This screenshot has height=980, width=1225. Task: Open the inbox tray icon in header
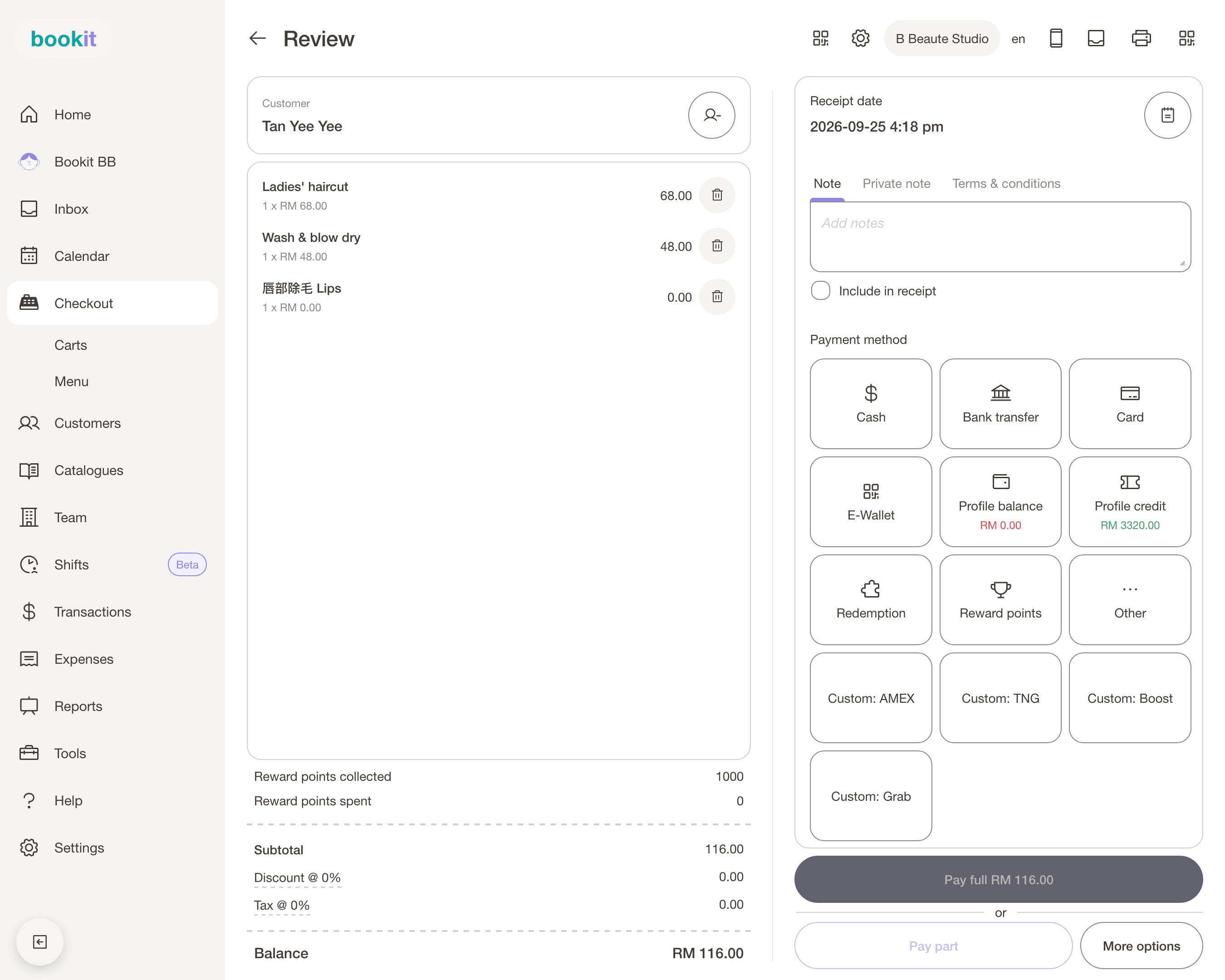click(x=1095, y=39)
